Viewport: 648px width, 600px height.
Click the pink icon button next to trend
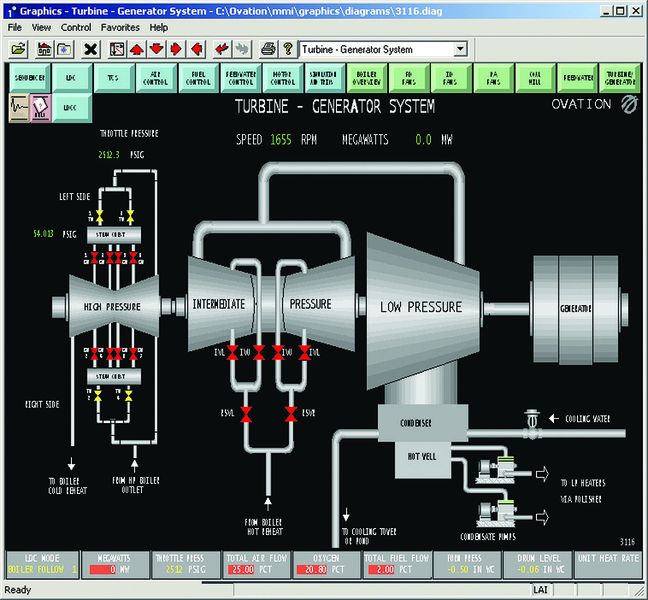tap(41, 108)
